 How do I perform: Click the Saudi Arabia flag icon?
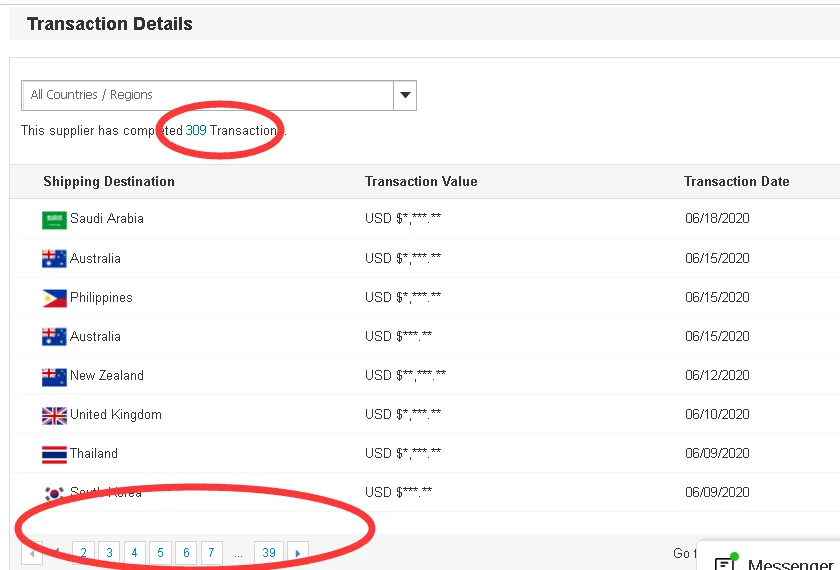[x=54, y=219]
